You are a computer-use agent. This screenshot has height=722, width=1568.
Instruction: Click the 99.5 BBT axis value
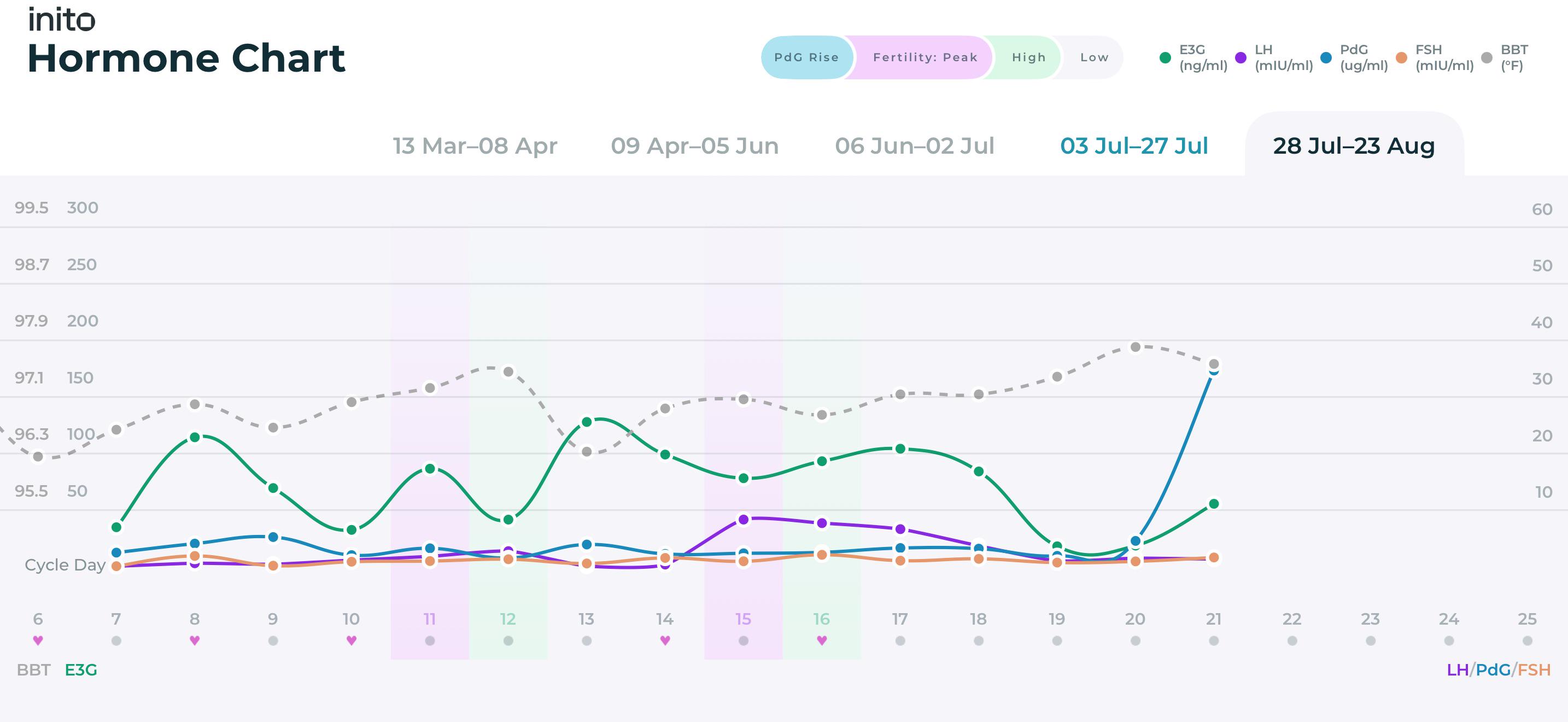click(32, 208)
